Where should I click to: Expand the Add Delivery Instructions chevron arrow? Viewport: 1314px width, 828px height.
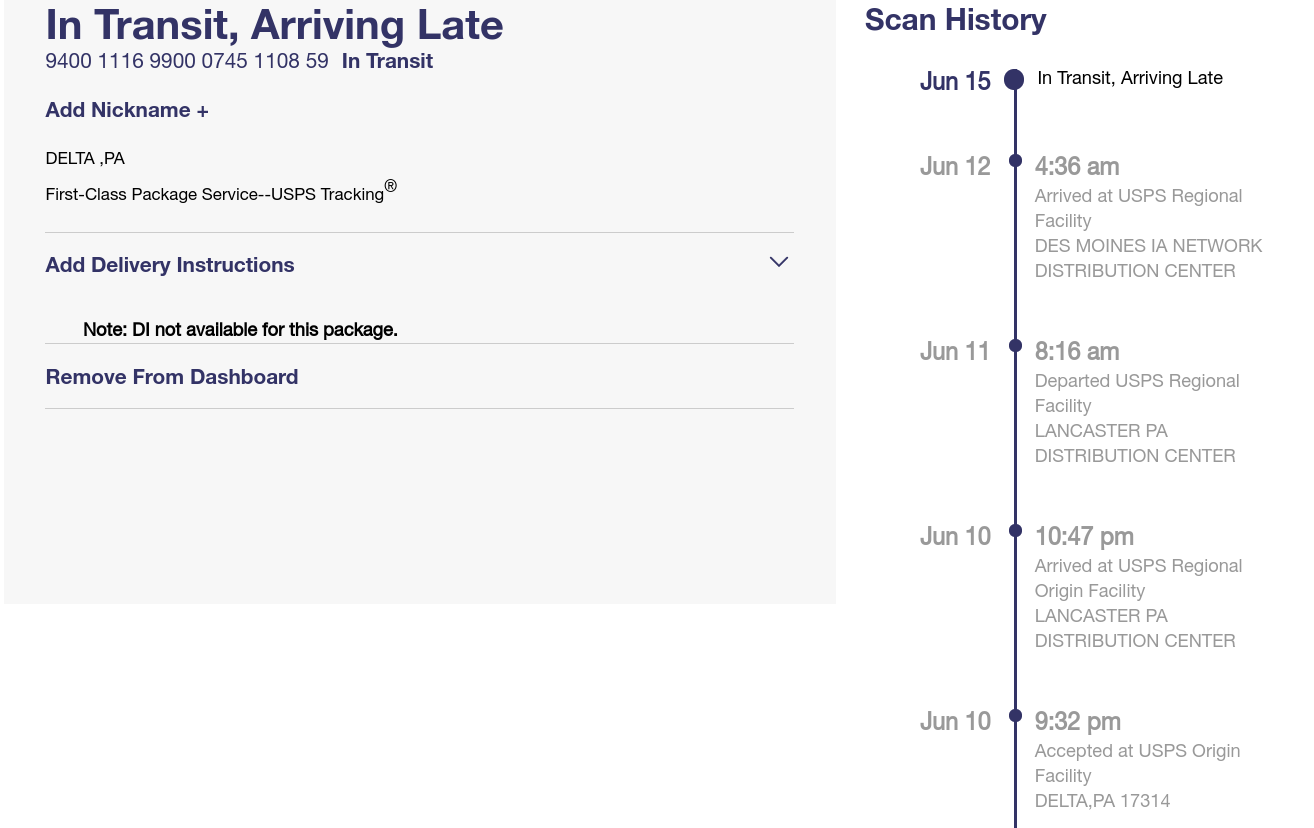pyautogui.click(x=779, y=262)
